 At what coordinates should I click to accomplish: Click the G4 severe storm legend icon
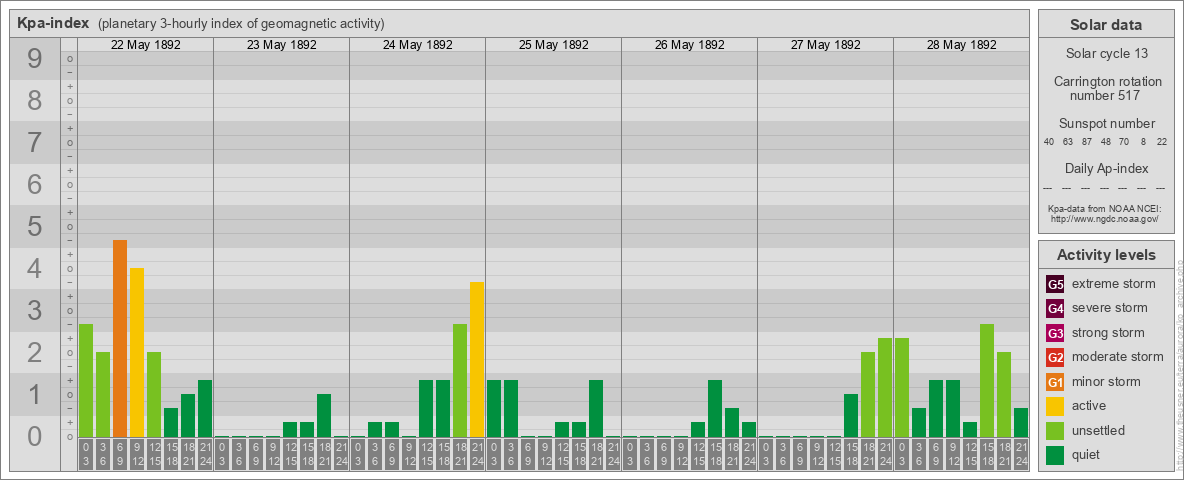coord(1055,309)
